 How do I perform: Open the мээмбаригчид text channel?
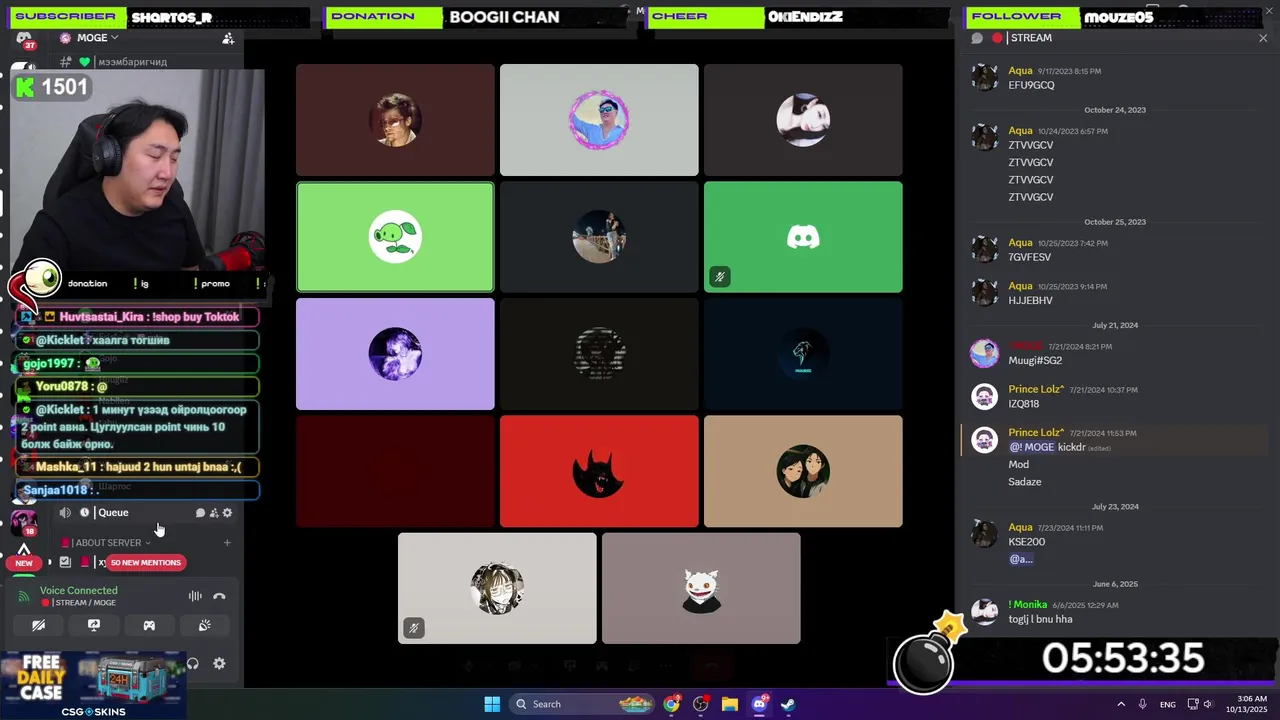[132, 62]
